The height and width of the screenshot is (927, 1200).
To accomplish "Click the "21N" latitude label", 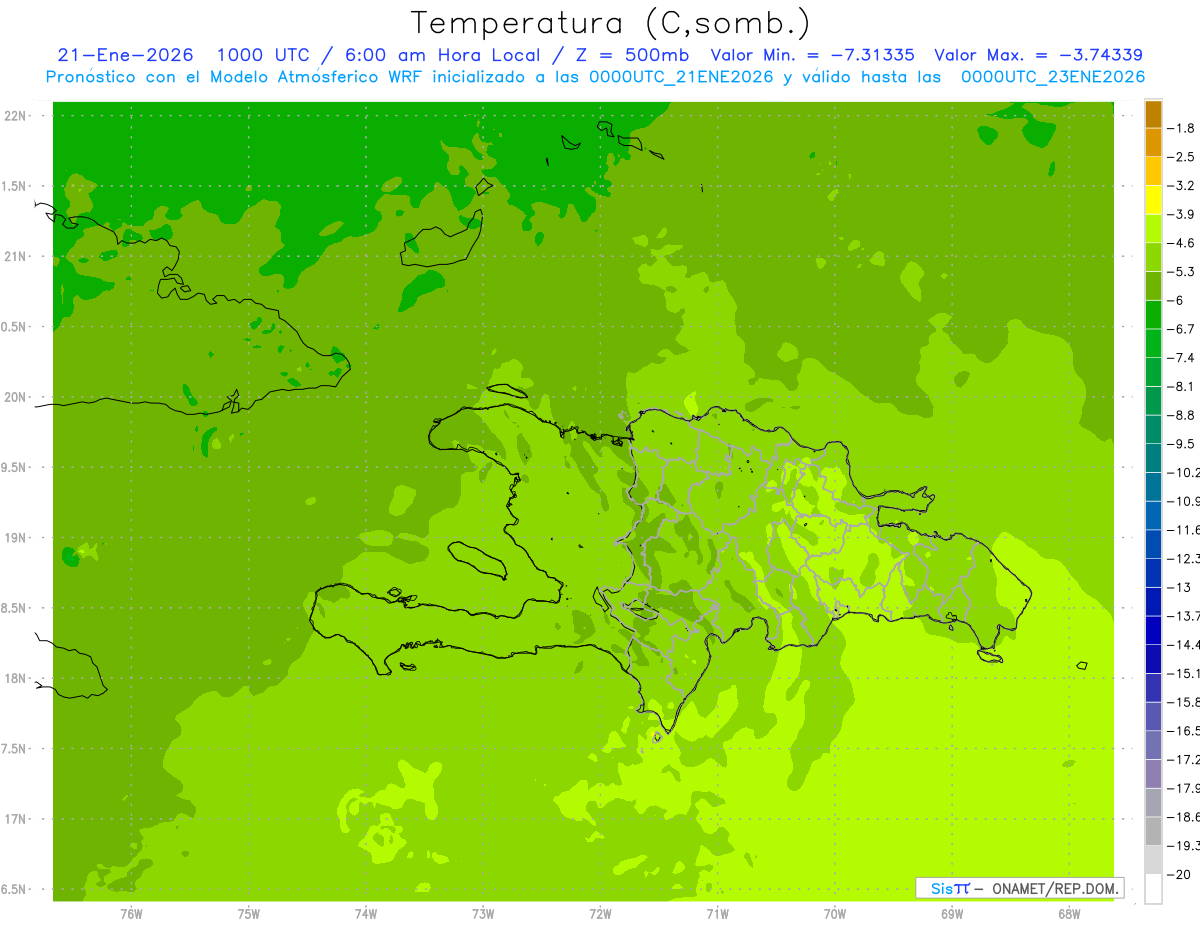I will pyautogui.click(x=15, y=257).
